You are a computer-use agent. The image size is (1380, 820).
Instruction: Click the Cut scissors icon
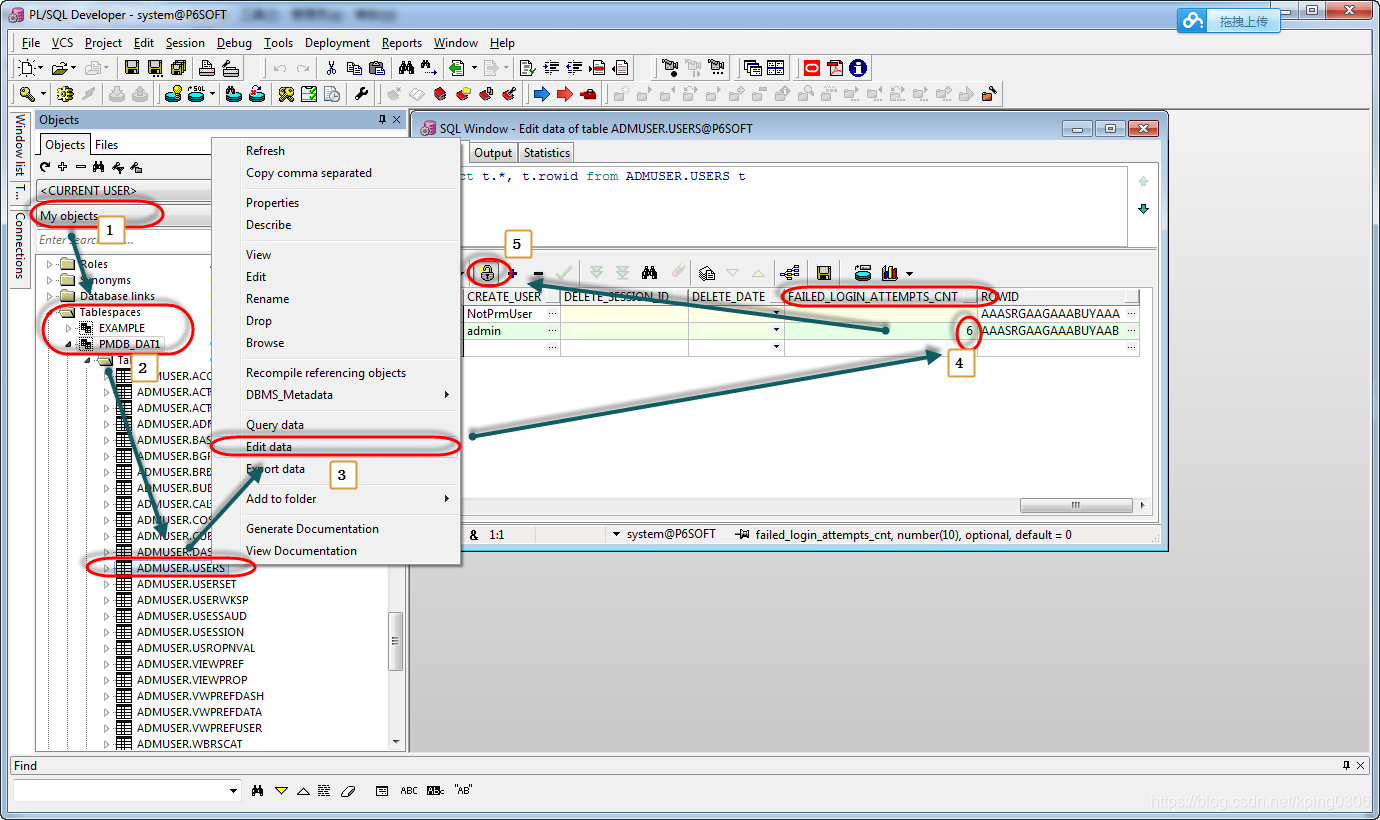331,68
